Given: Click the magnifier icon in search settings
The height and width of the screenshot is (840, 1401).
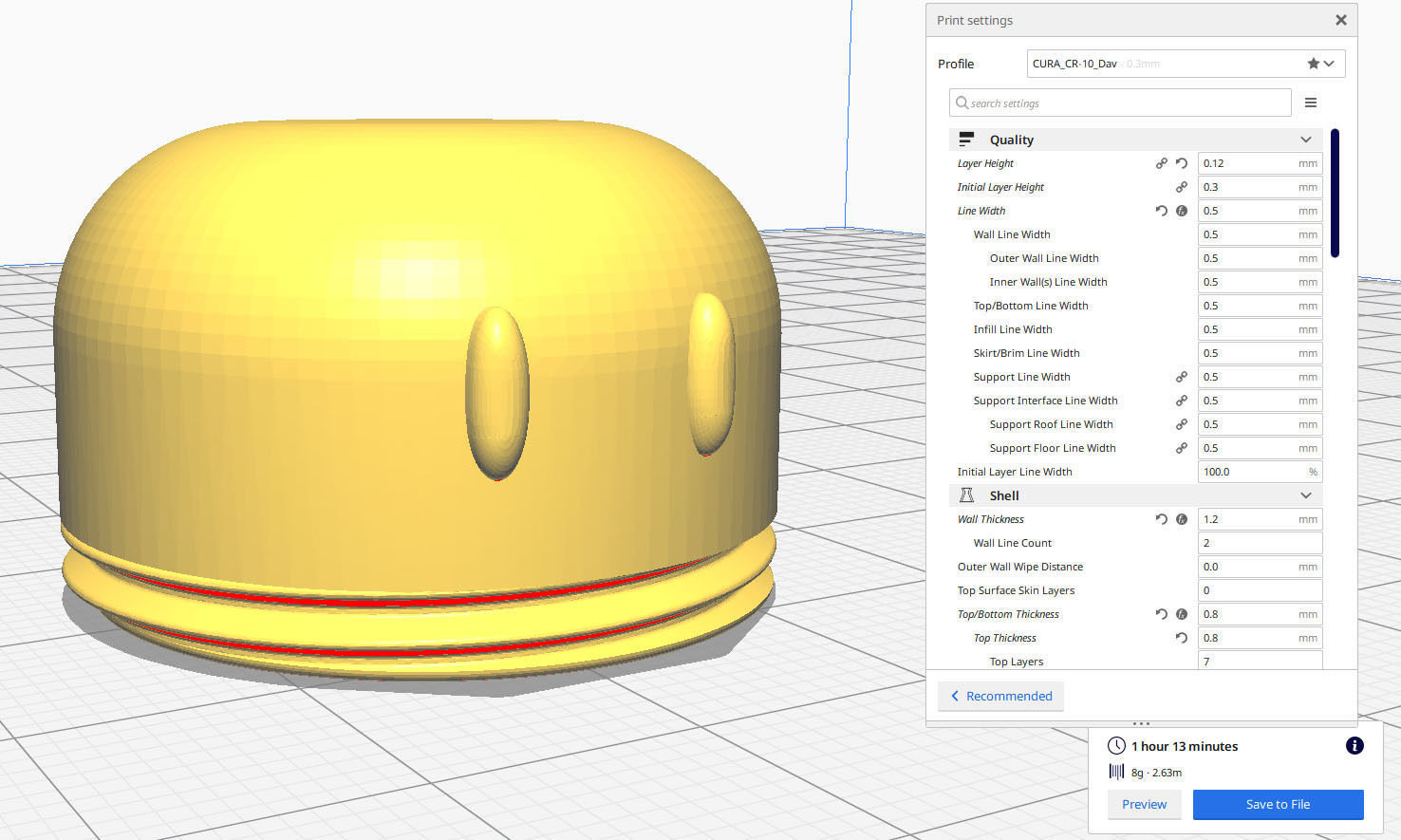Looking at the screenshot, I should tap(962, 103).
